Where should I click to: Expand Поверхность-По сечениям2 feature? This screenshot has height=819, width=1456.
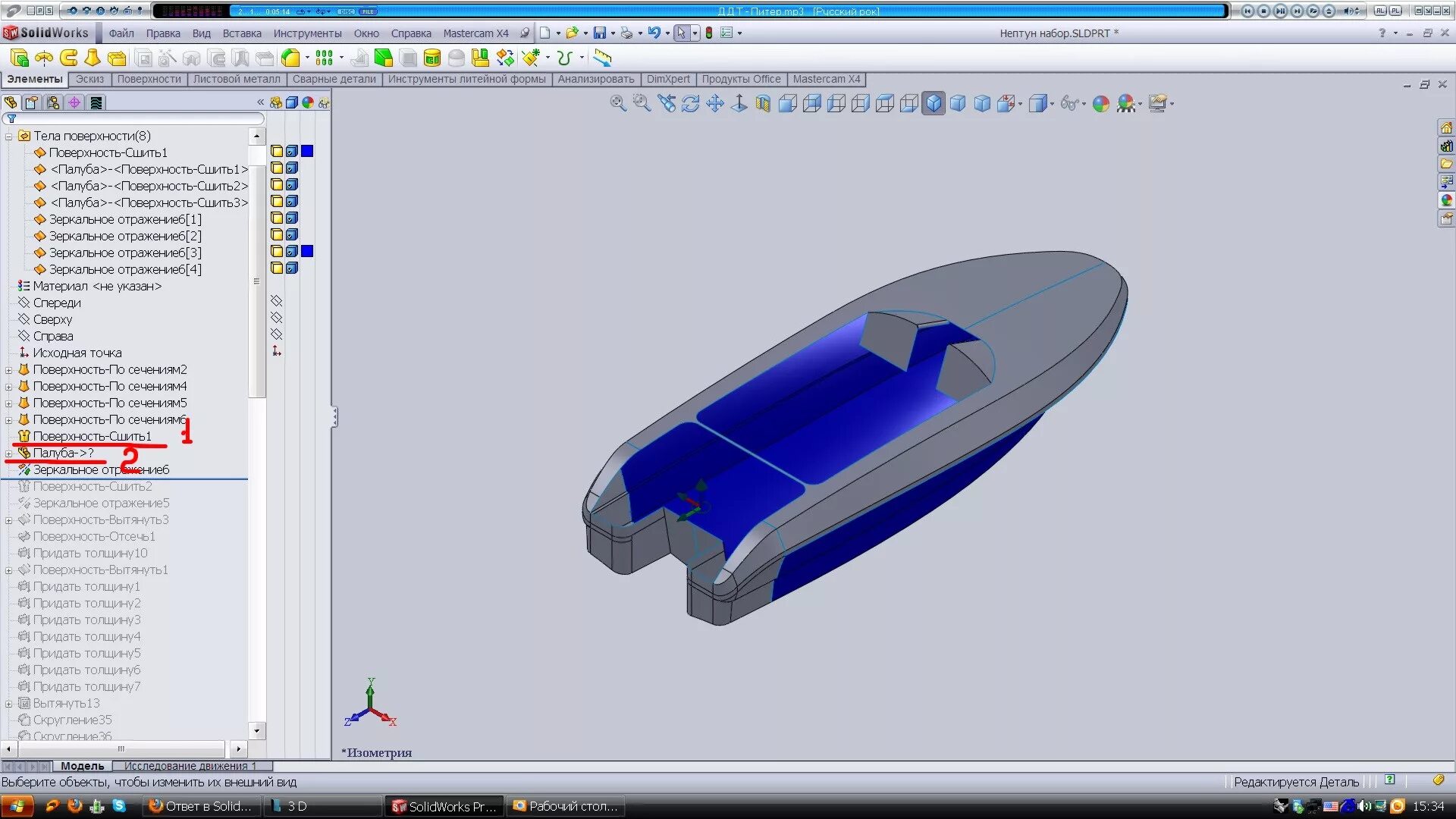9,370
